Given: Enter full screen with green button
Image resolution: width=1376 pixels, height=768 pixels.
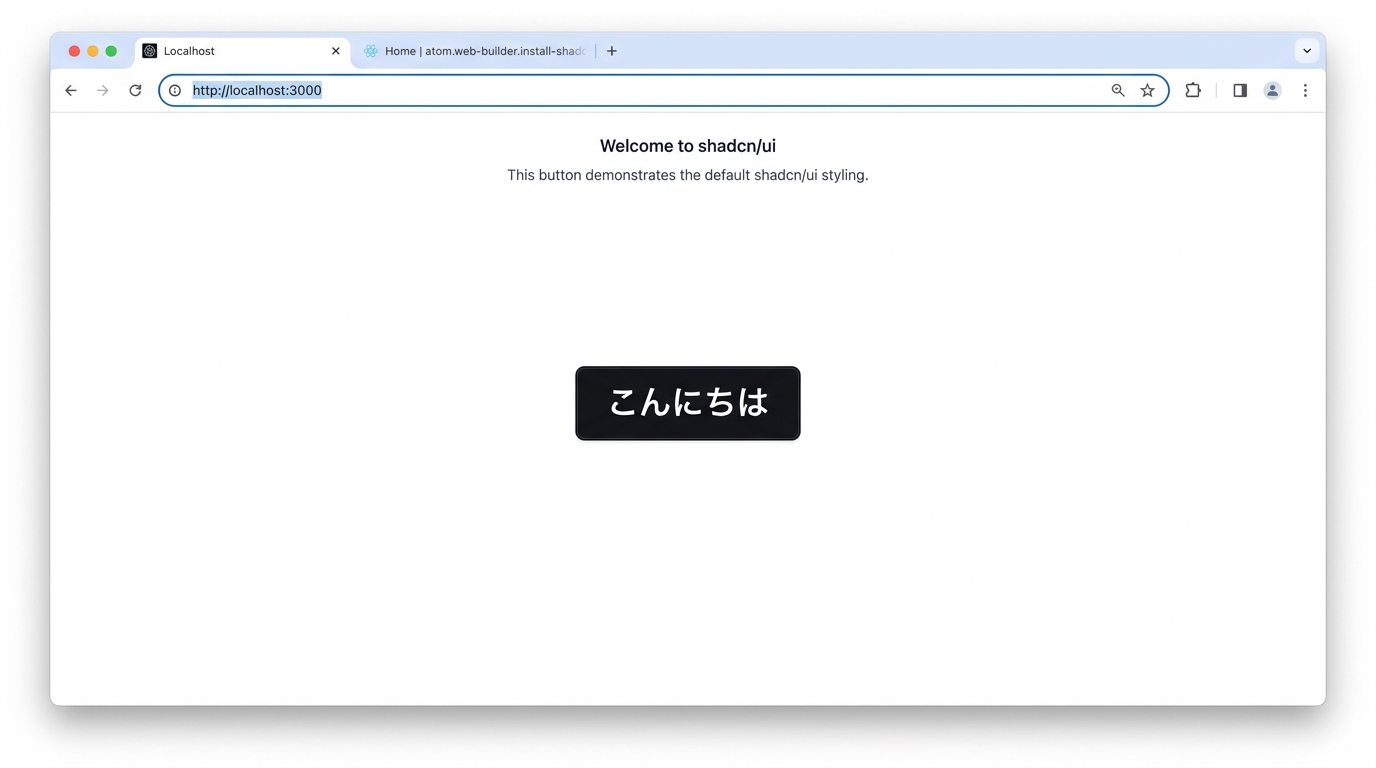Looking at the screenshot, I should pyautogui.click(x=111, y=51).
